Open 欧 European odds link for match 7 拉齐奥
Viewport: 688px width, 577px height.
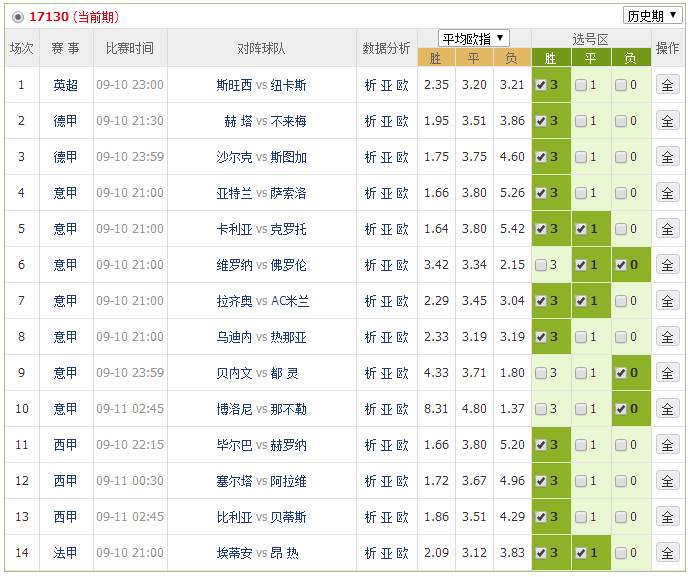402,301
